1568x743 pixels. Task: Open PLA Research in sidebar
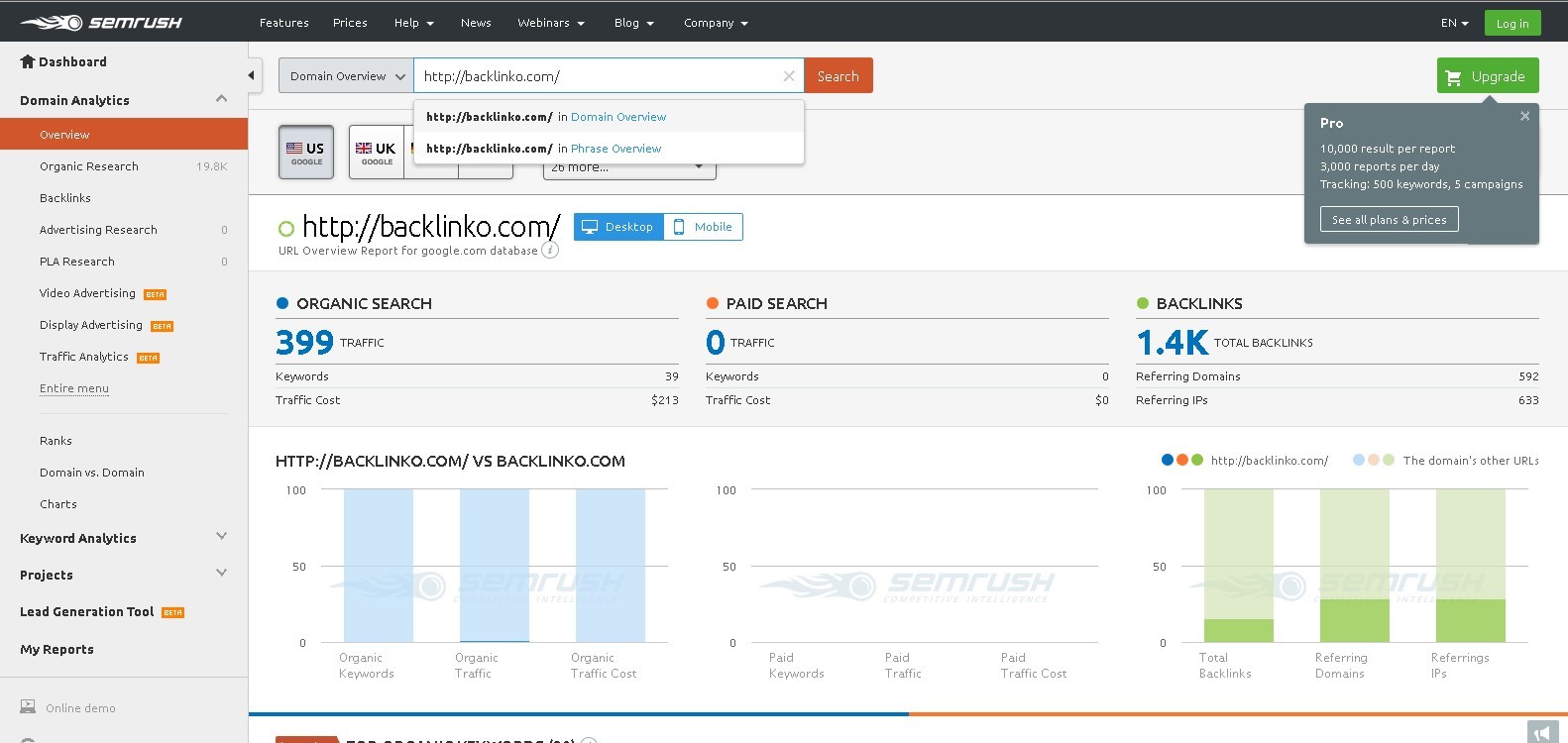tap(77, 262)
